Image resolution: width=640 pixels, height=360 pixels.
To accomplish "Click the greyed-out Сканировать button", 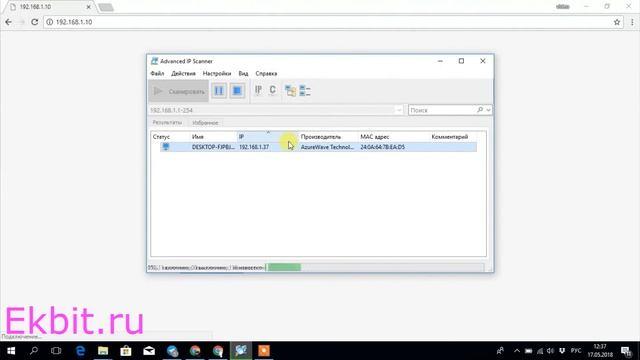I will [179, 91].
